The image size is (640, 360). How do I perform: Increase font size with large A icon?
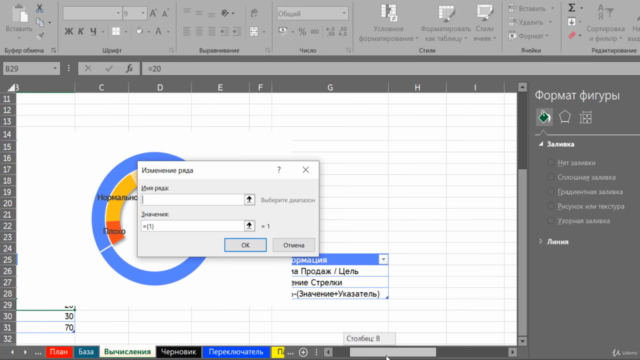coord(153,13)
